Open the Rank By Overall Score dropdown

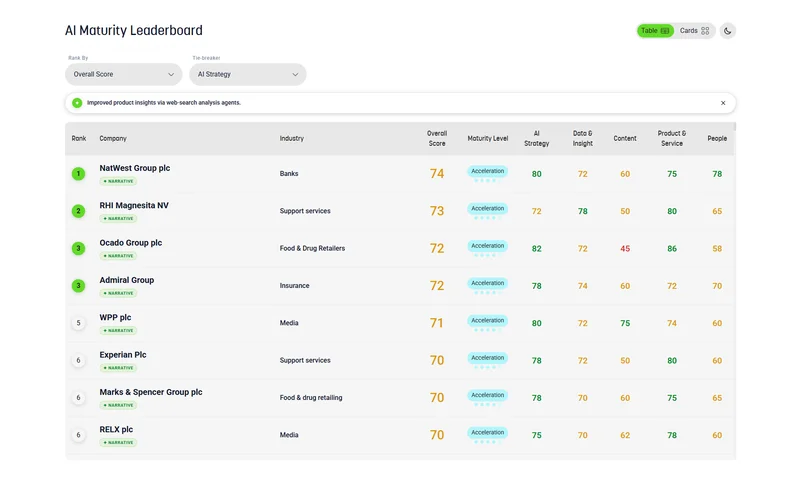(x=123, y=74)
